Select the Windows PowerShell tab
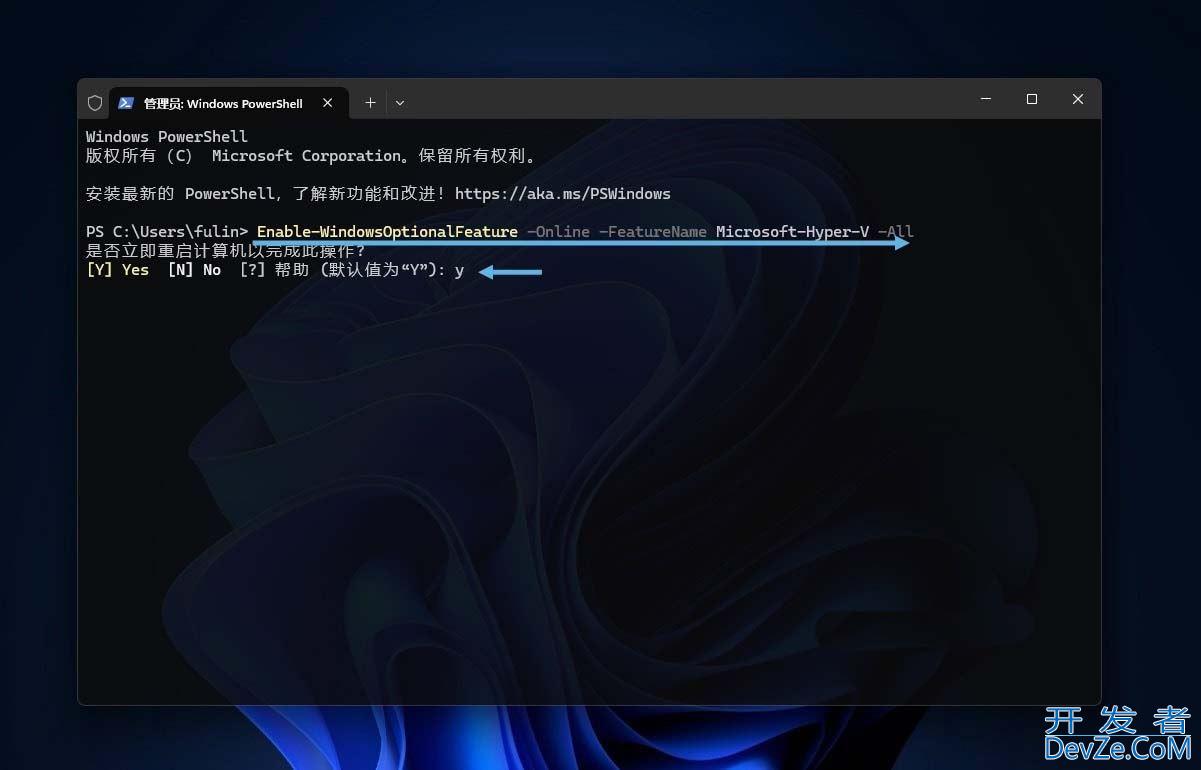Viewport: 1201px width, 770px height. pyautogui.click(x=229, y=103)
